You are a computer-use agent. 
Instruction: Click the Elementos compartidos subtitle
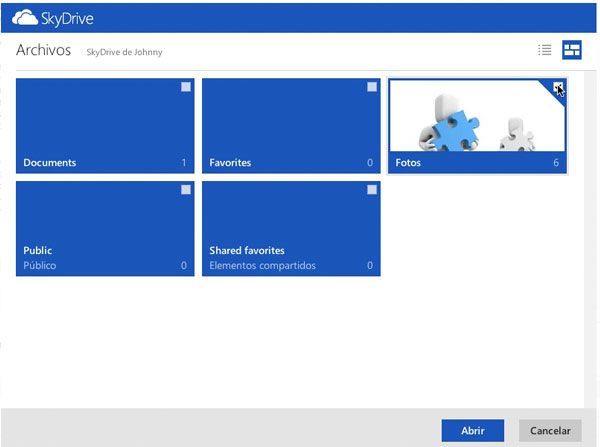(x=262, y=265)
